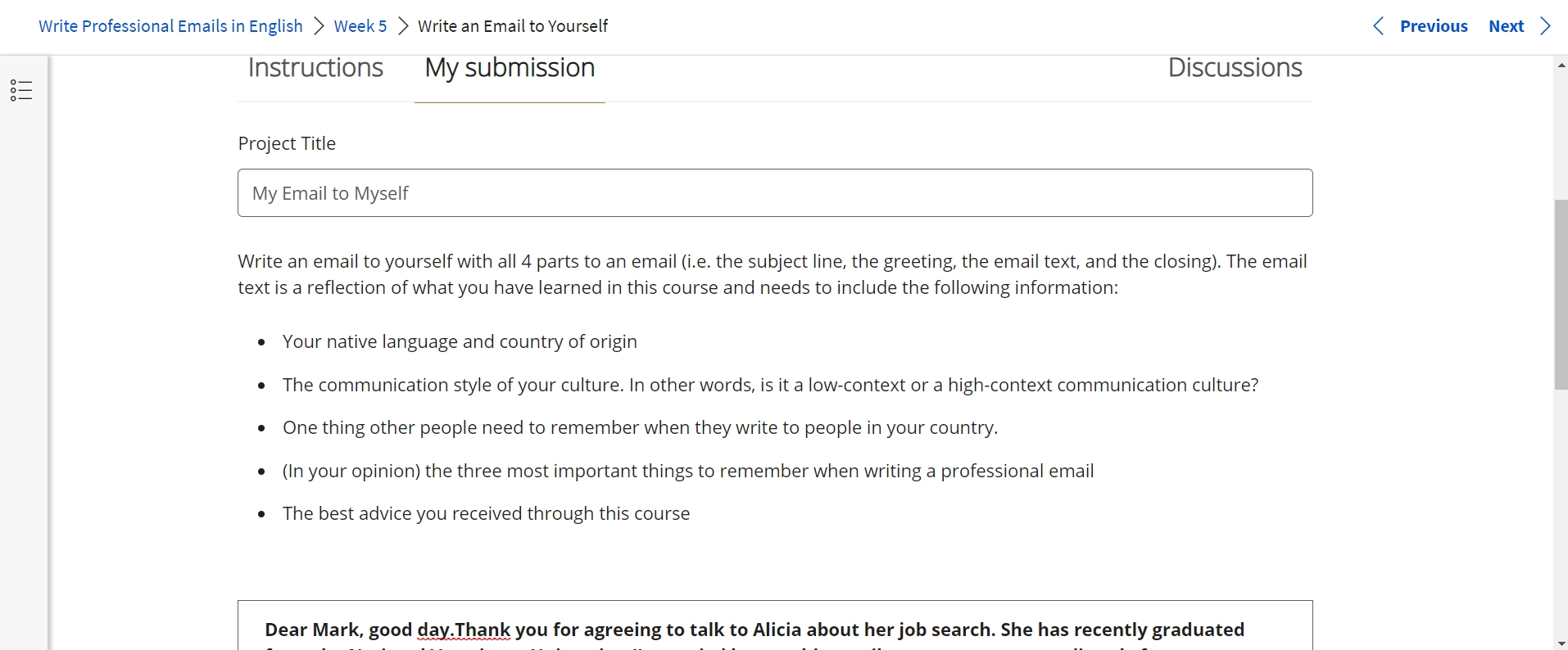Click the course materials list icon

click(x=20, y=90)
